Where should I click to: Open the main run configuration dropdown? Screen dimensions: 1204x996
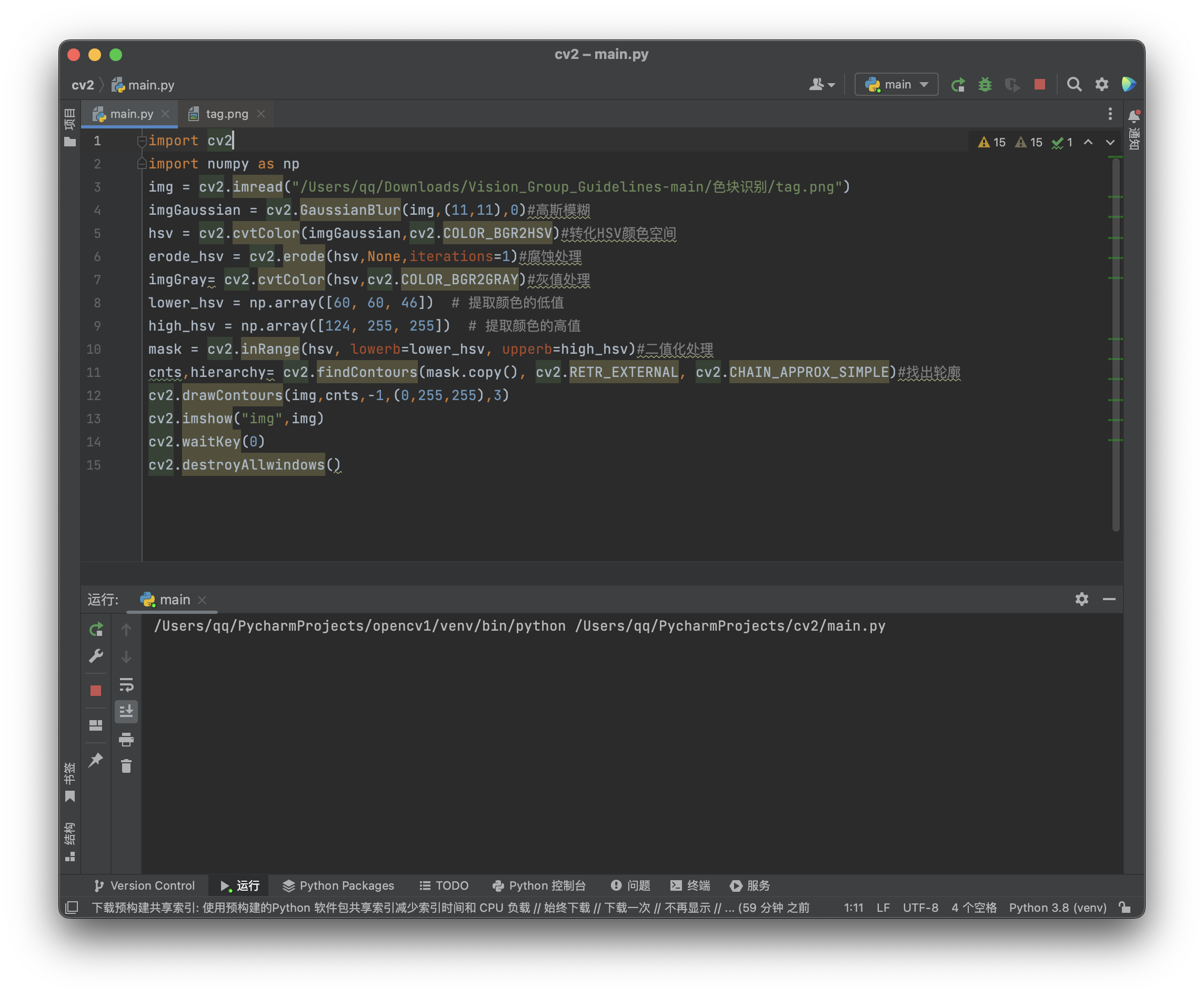[x=896, y=85]
